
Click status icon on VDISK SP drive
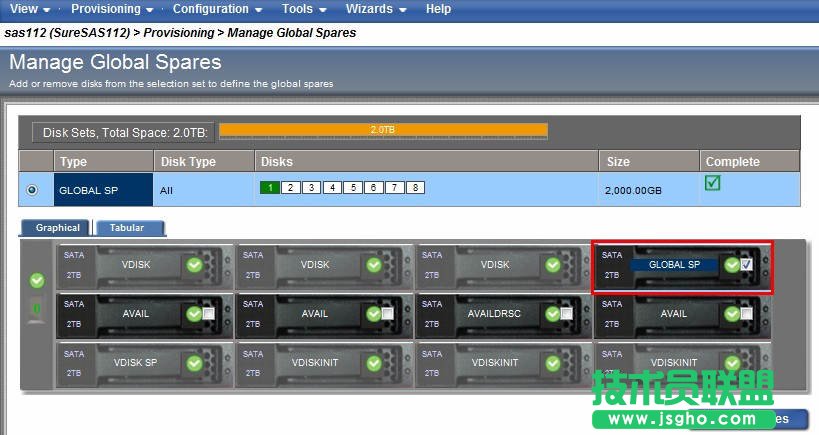194,362
